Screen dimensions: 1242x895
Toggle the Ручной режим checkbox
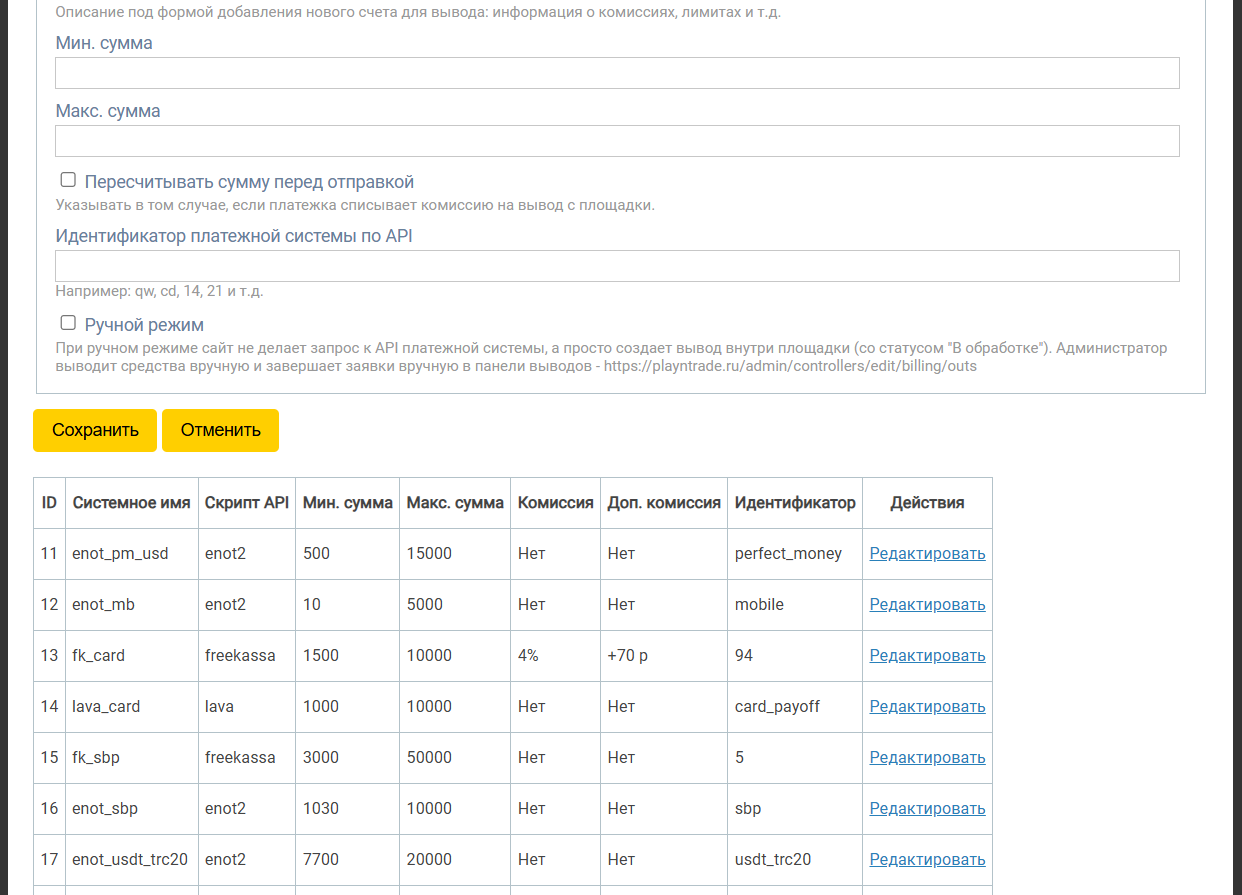click(x=68, y=322)
